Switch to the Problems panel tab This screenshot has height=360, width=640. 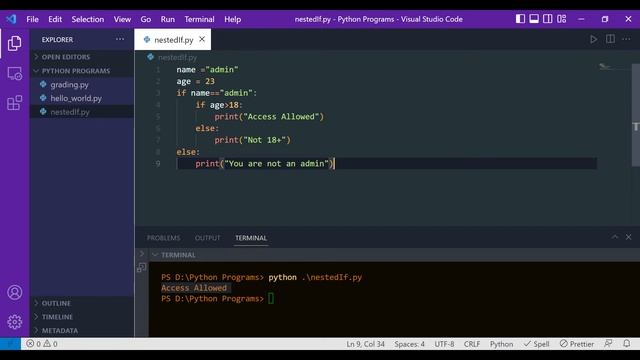pos(163,238)
